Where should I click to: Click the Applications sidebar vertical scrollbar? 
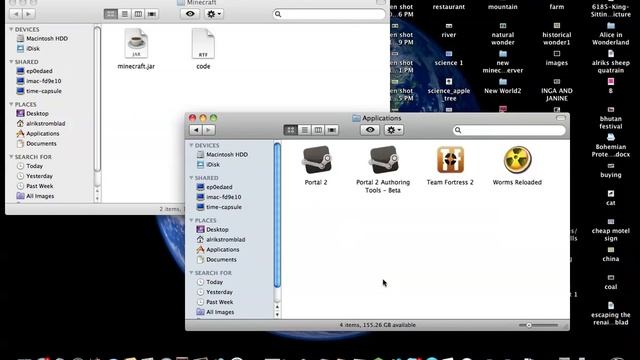pyautogui.click(x=277, y=215)
